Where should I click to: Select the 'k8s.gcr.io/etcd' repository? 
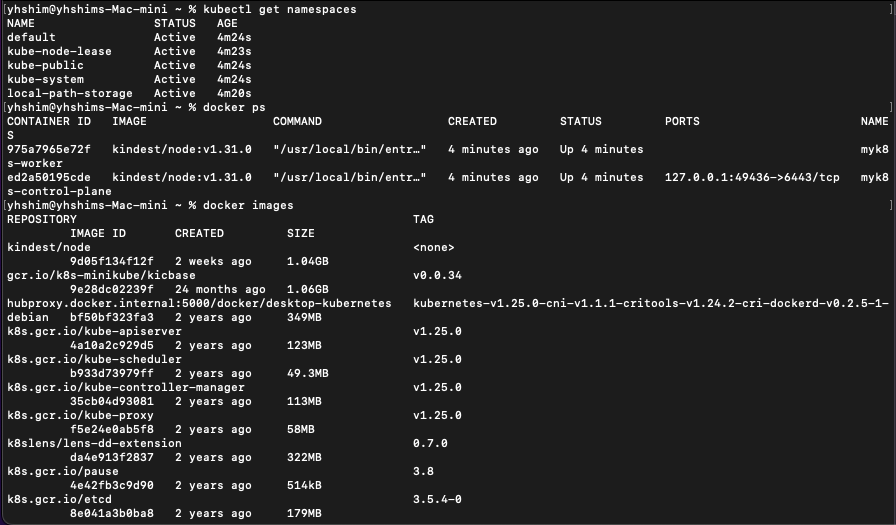coord(59,499)
